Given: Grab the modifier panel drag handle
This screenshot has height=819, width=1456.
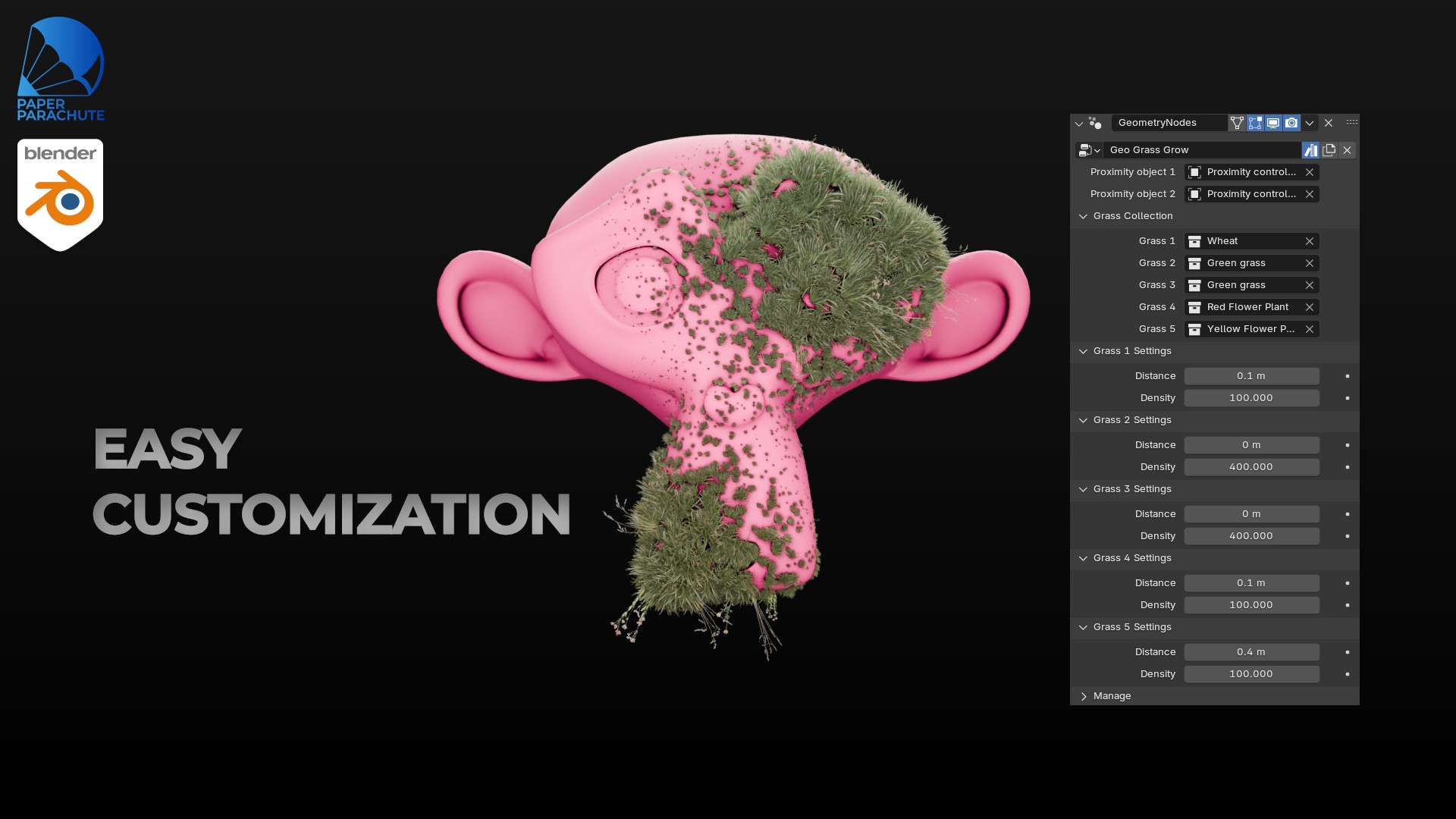Looking at the screenshot, I should pyautogui.click(x=1352, y=122).
